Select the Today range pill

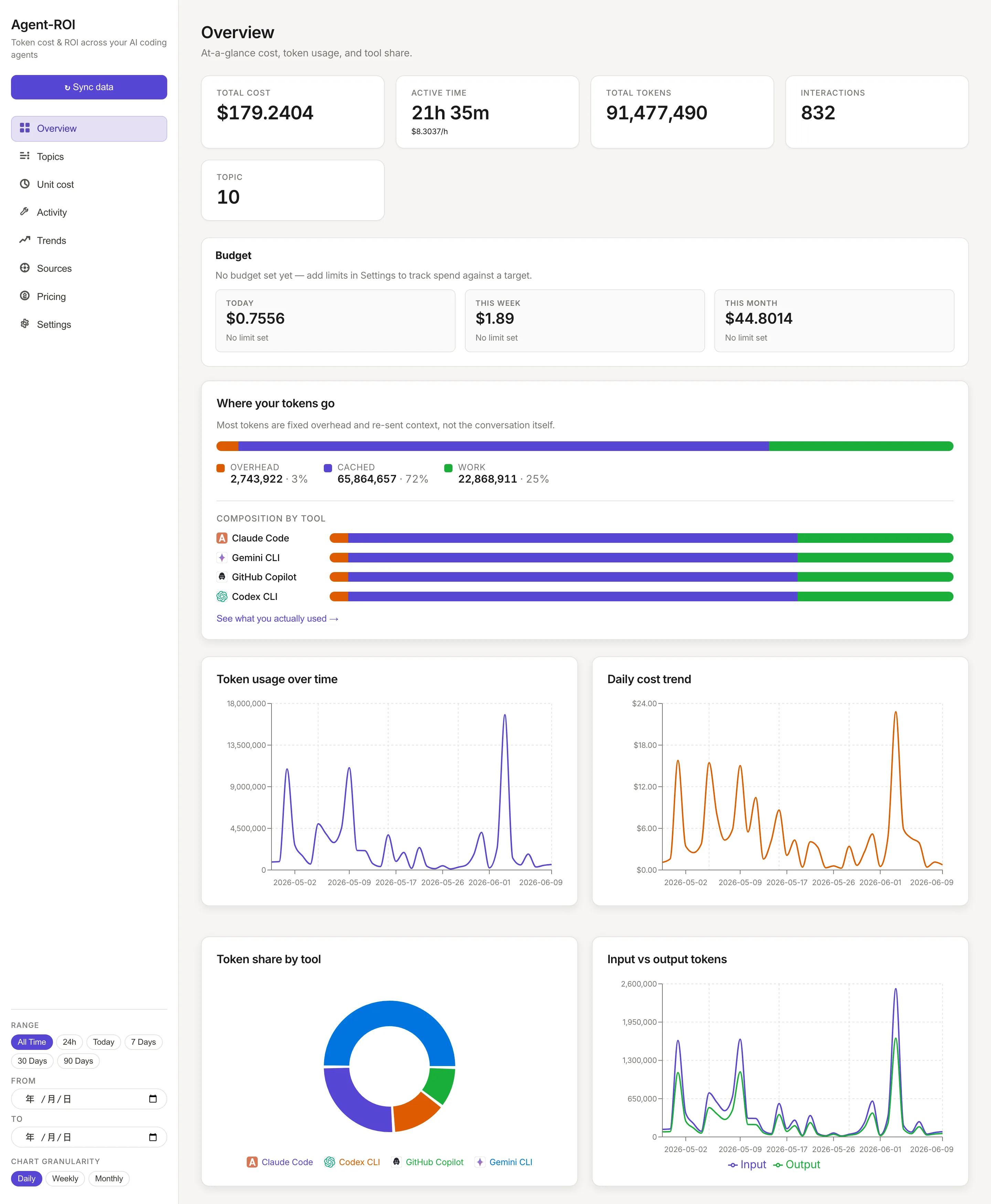point(104,1042)
